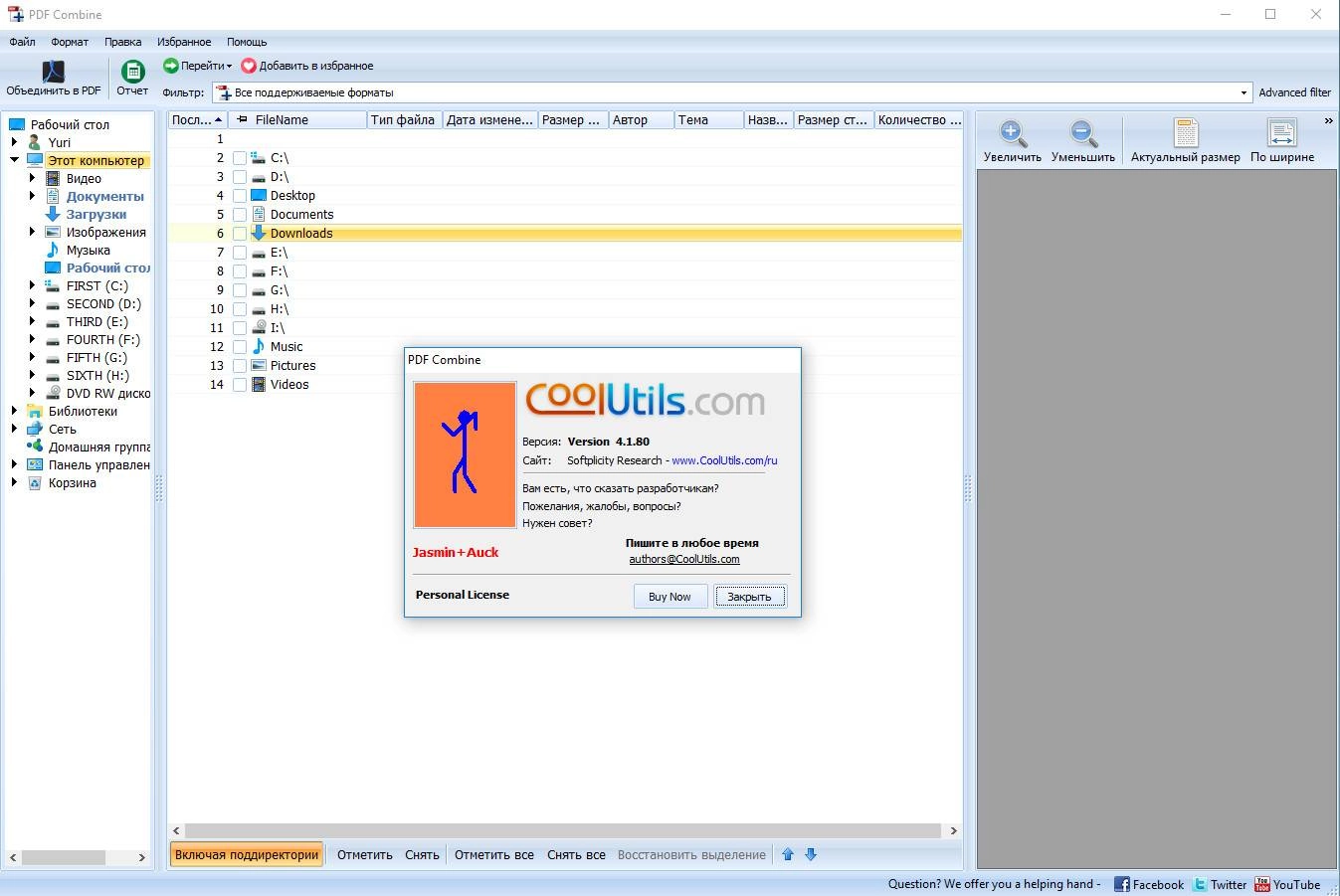Open the YouTube link icon

coord(1262,884)
